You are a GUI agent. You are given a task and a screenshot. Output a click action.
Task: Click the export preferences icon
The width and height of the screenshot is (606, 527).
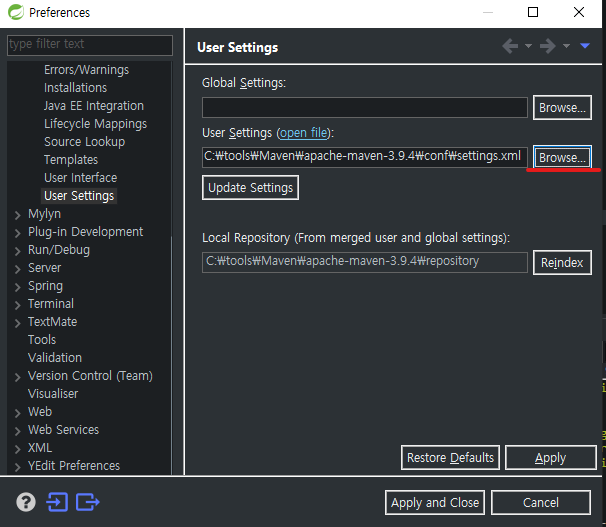[x=88, y=502]
